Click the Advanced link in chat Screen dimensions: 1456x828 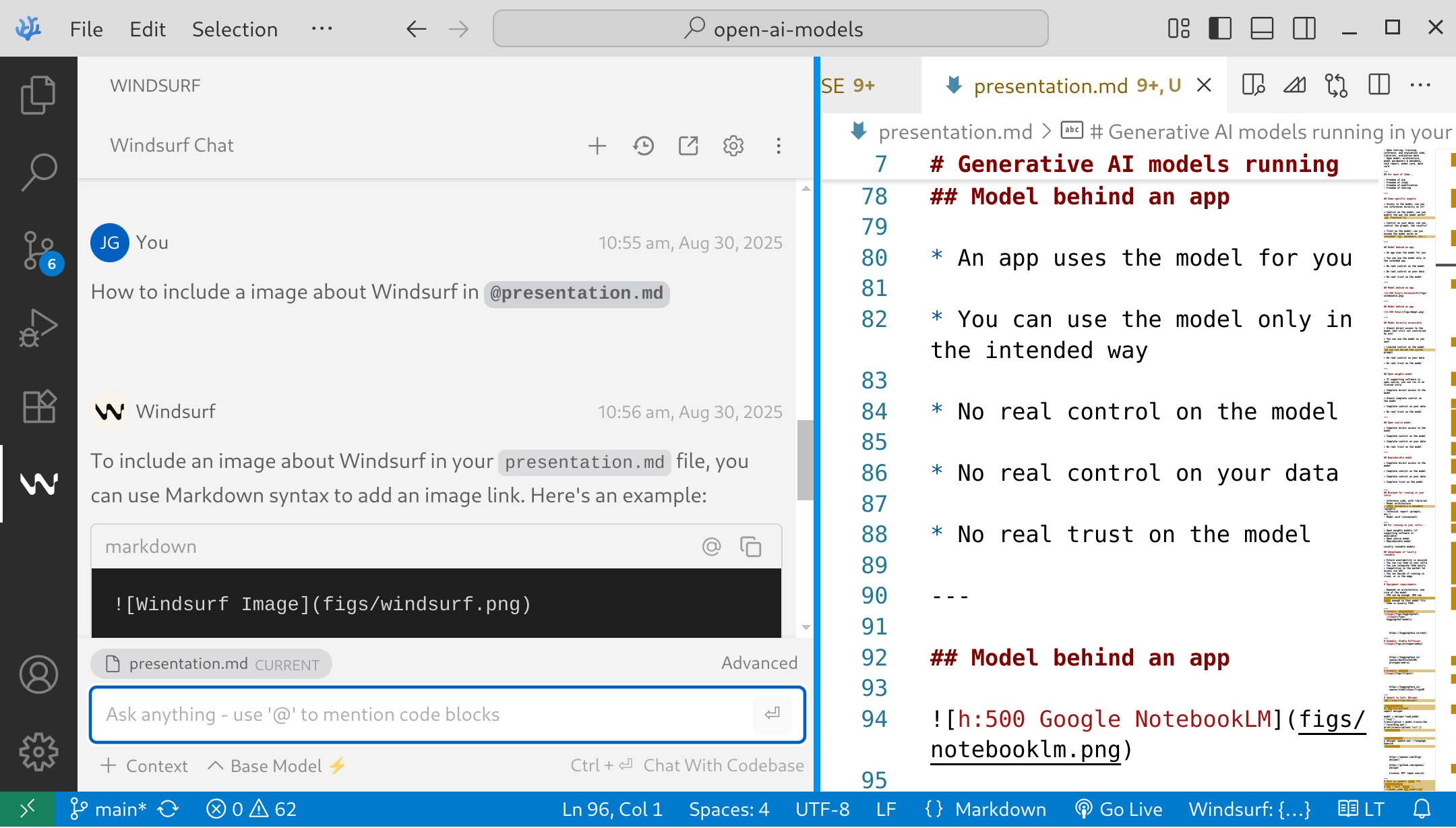(x=759, y=663)
